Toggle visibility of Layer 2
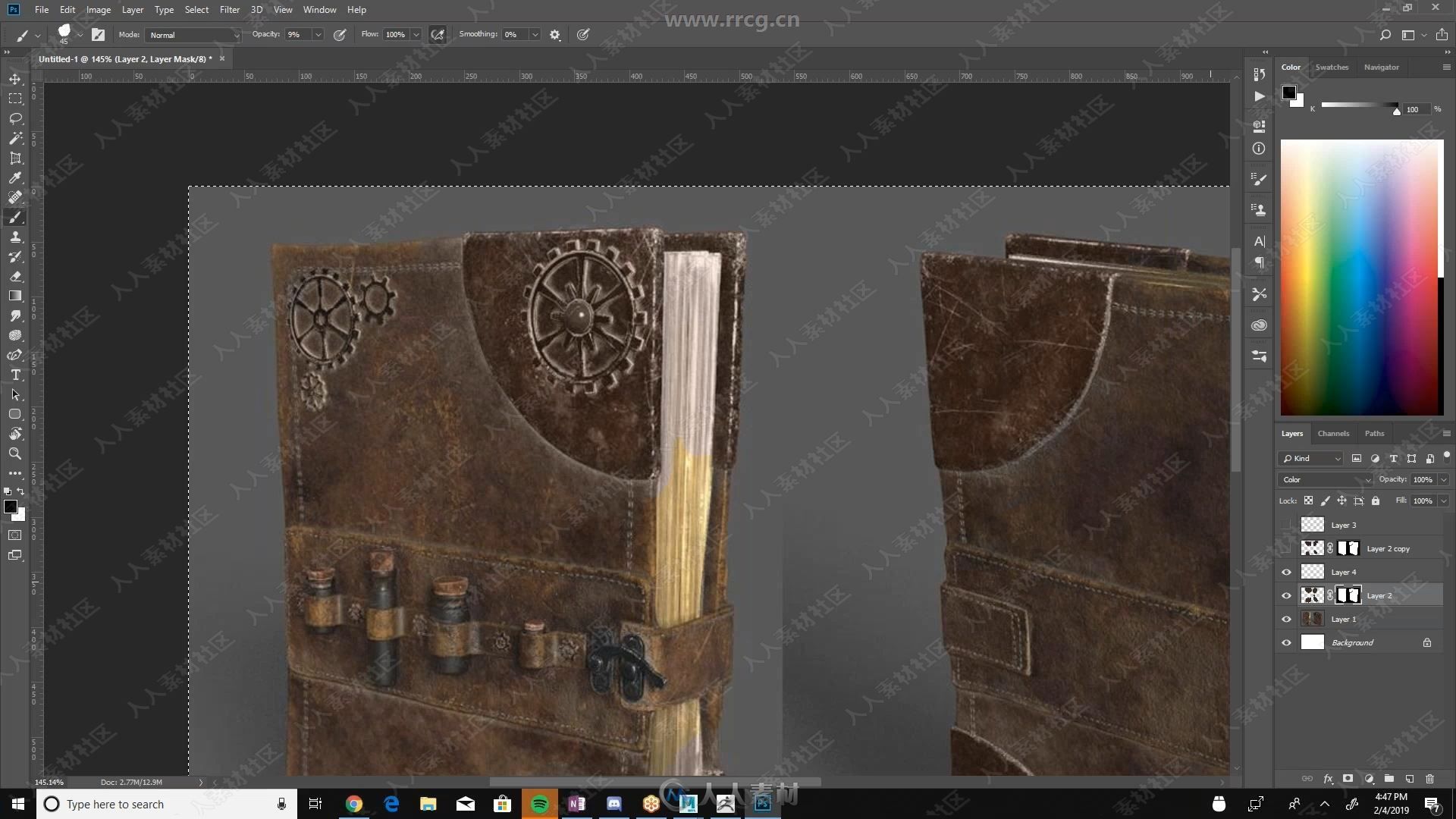Screen dimensions: 1456x819 [x=1287, y=595]
